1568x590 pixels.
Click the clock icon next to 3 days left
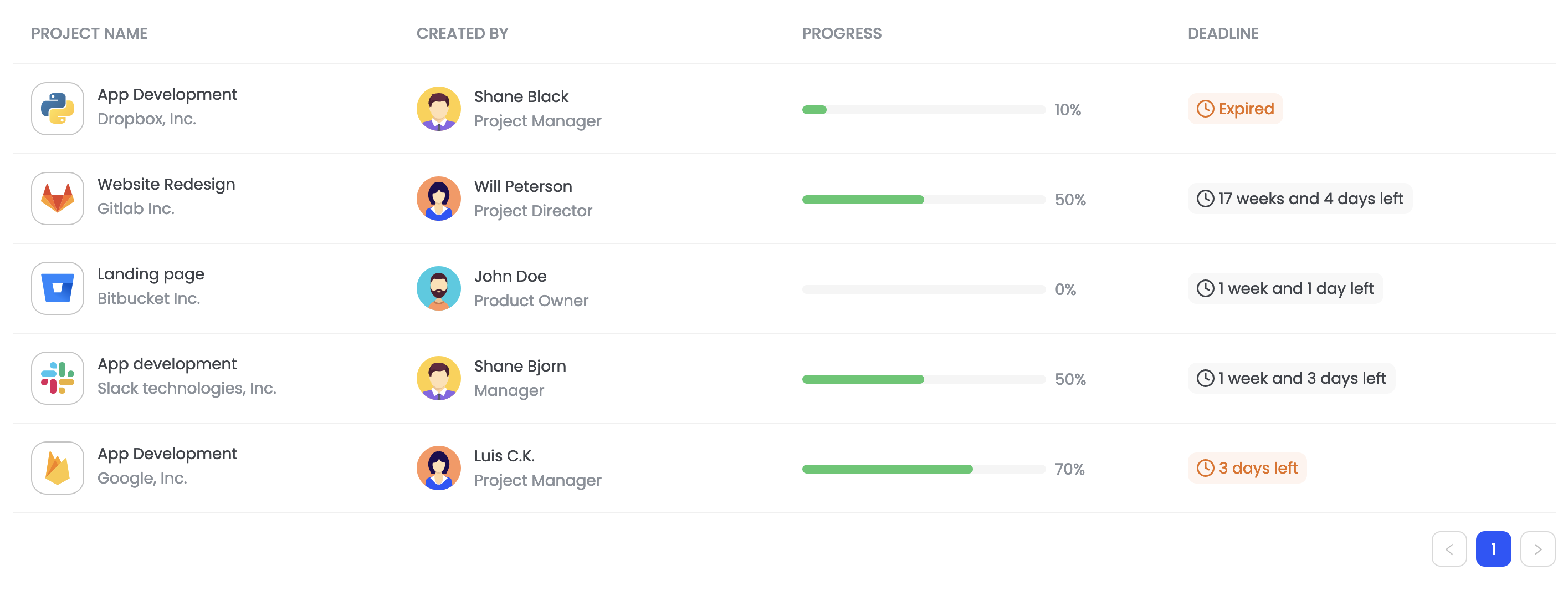(1206, 467)
